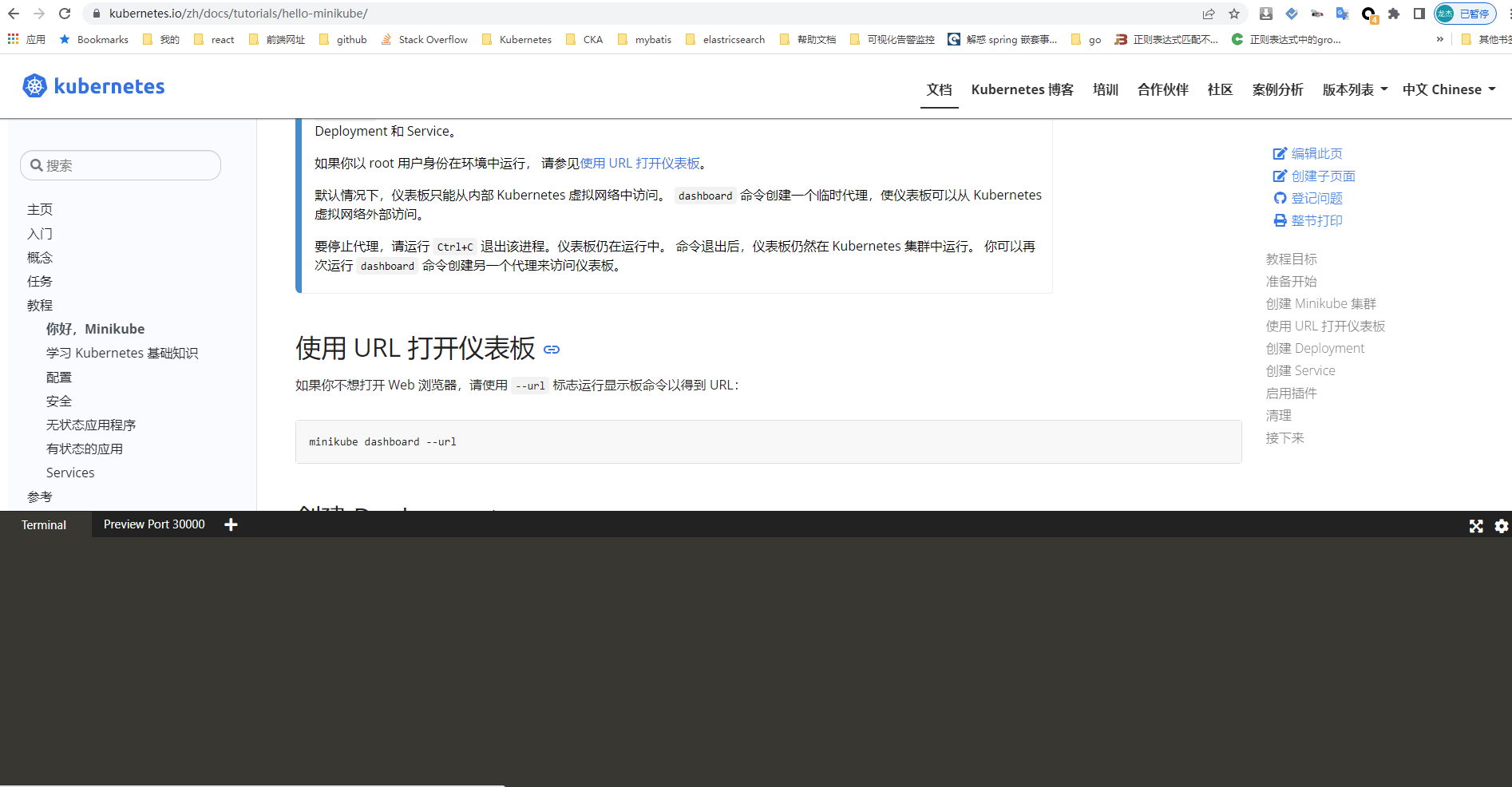
Task: Open Kubernetes 博客 from the top nav
Action: [1023, 89]
